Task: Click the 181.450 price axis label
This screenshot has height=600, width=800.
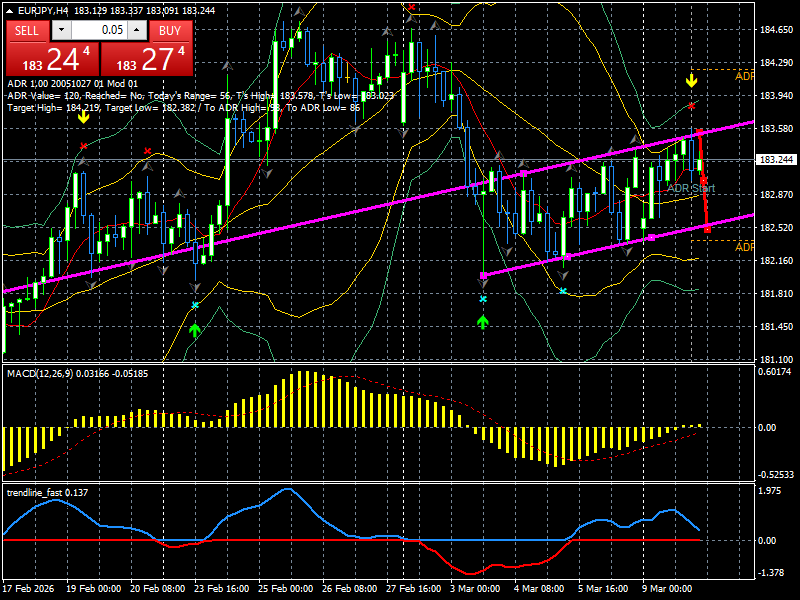Action: [777, 327]
